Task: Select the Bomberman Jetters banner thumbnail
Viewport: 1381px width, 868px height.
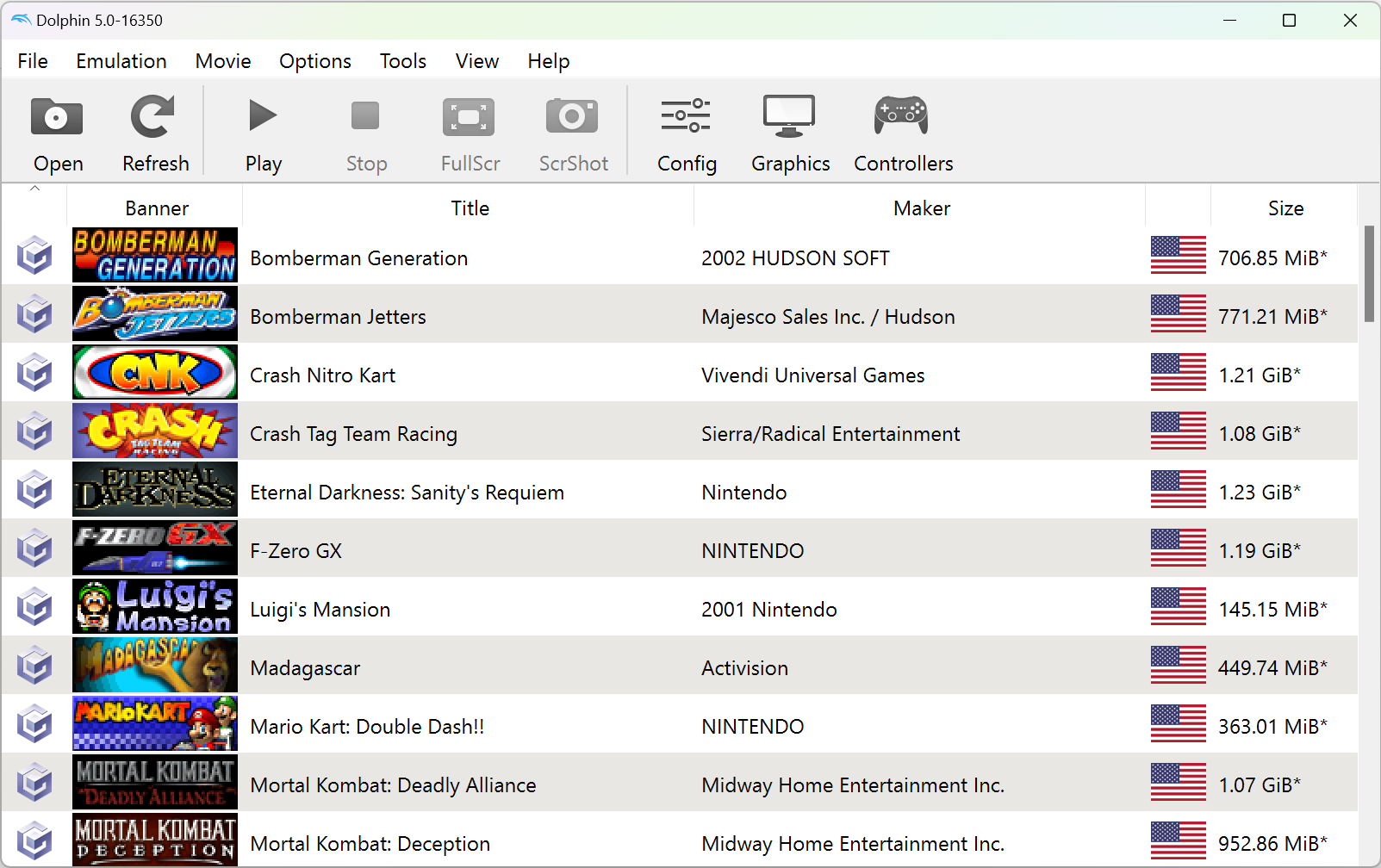Action: (x=155, y=313)
